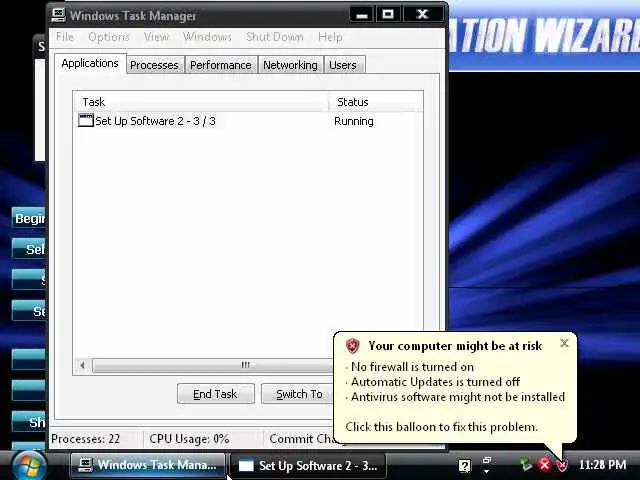Click the CPU Usage: 0% status bar entry
The height and width of the screenshot is (480, 640).
189,439
